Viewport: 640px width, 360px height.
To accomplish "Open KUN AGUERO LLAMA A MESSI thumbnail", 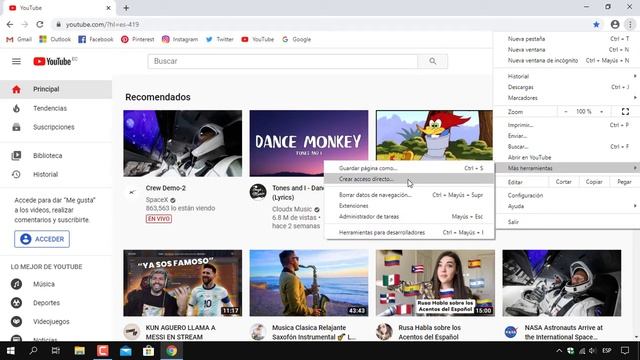I will tap(182, 283).
